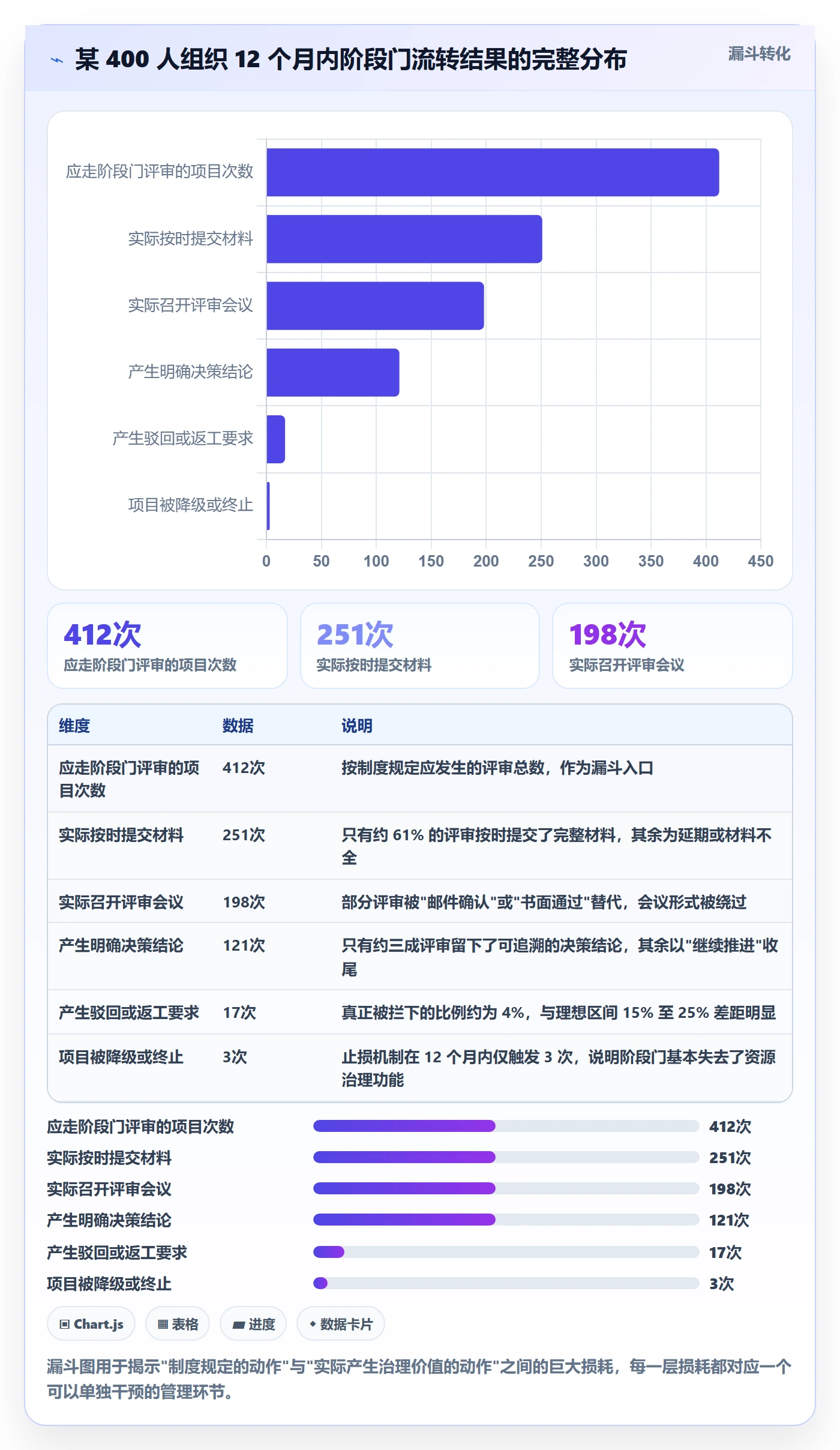The width and height of the screenshot is (840, 1450).
Task: Click table row label 实际按时提交材料
Action: [121, 835]
